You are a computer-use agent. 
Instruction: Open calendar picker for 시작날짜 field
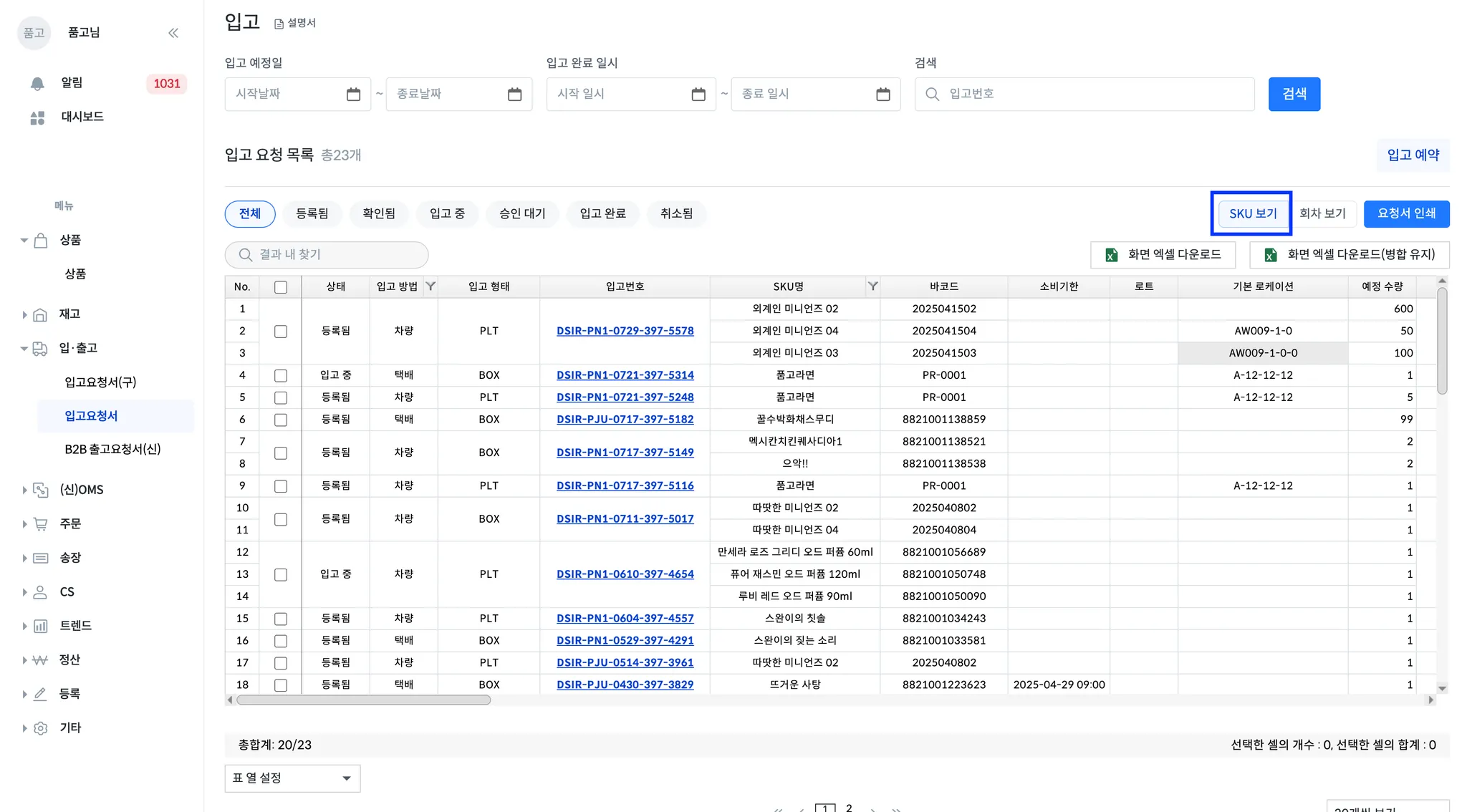353,95
